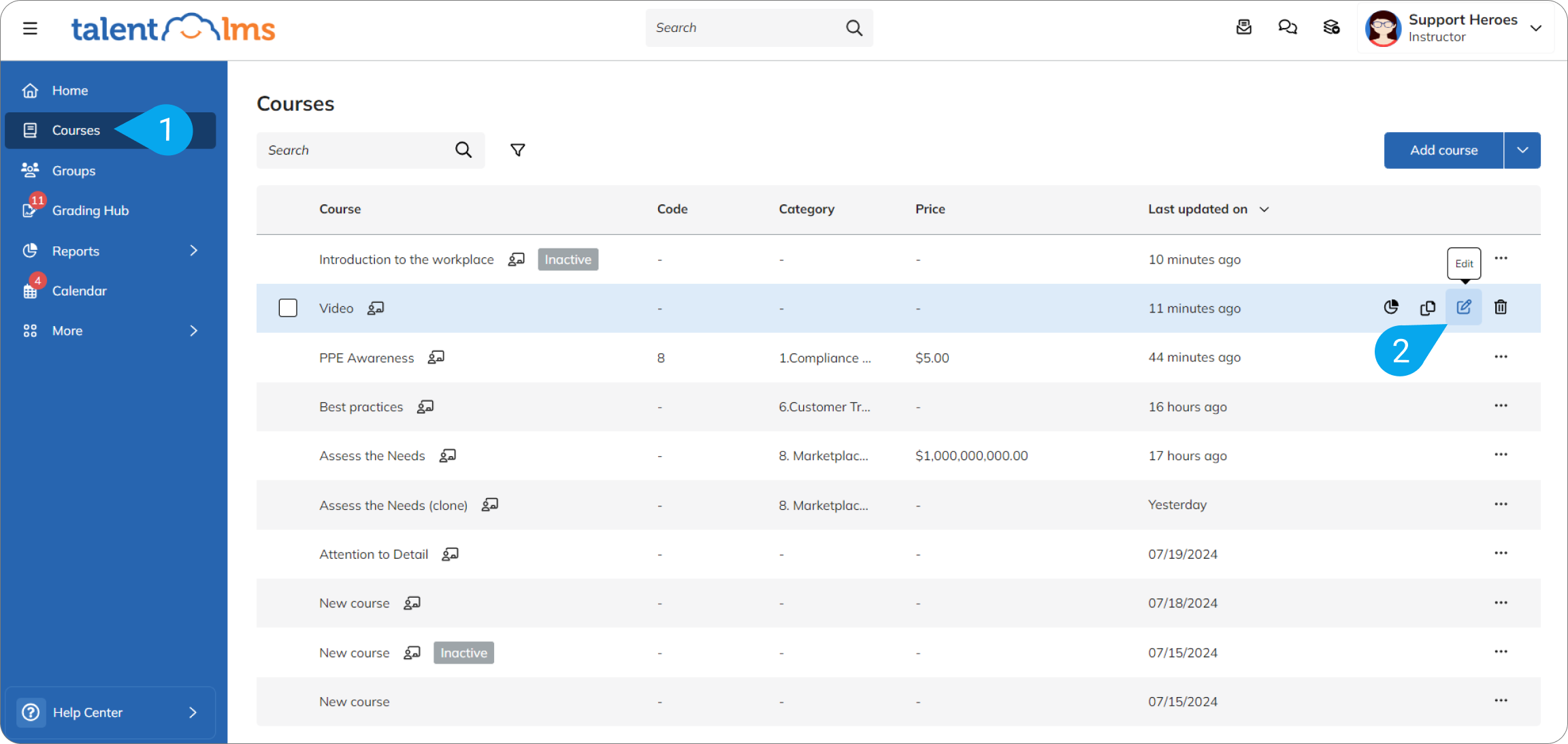Open the PPE Awareness course

pos(366,358)
